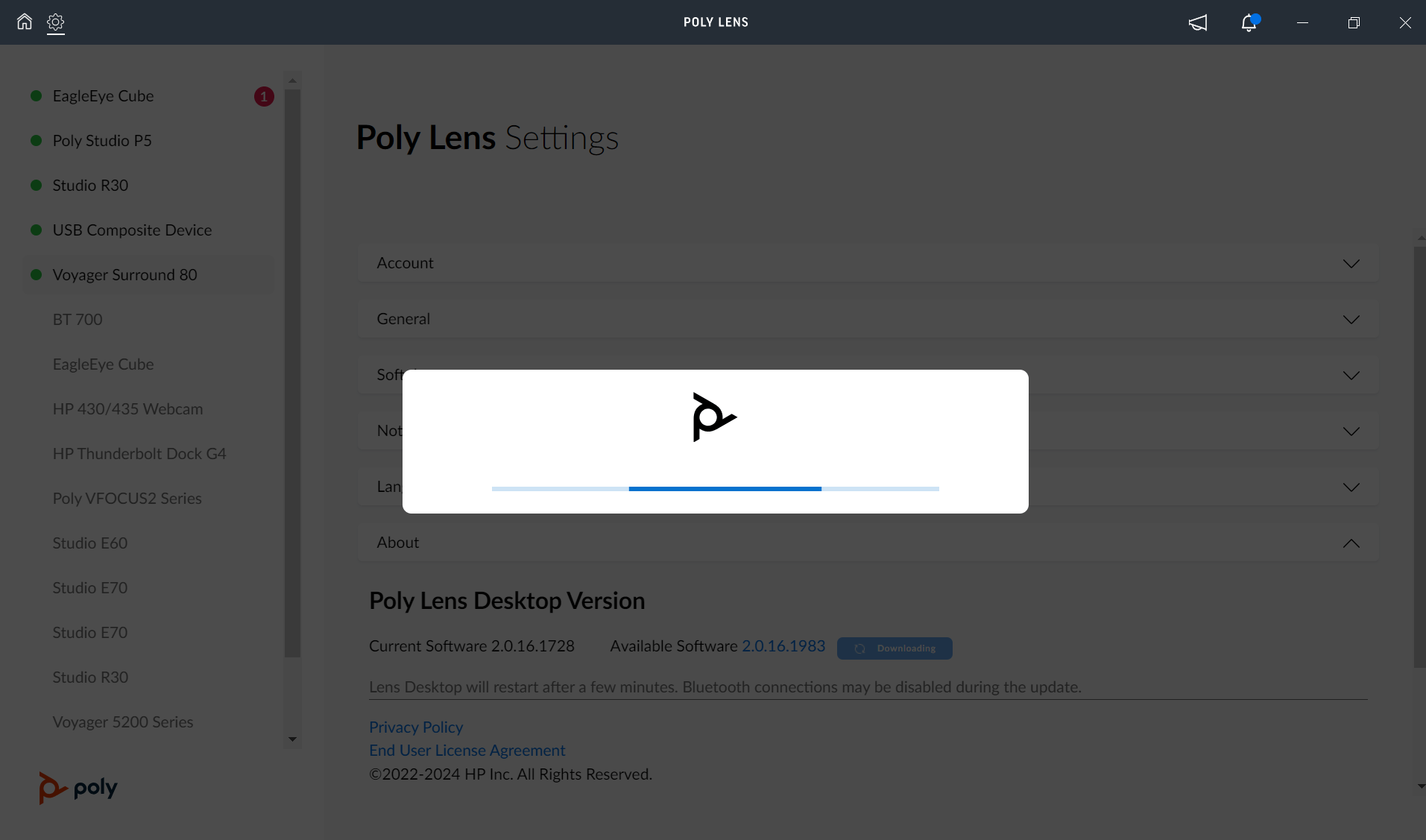Open End User License Agreement link

pos(467,751)
